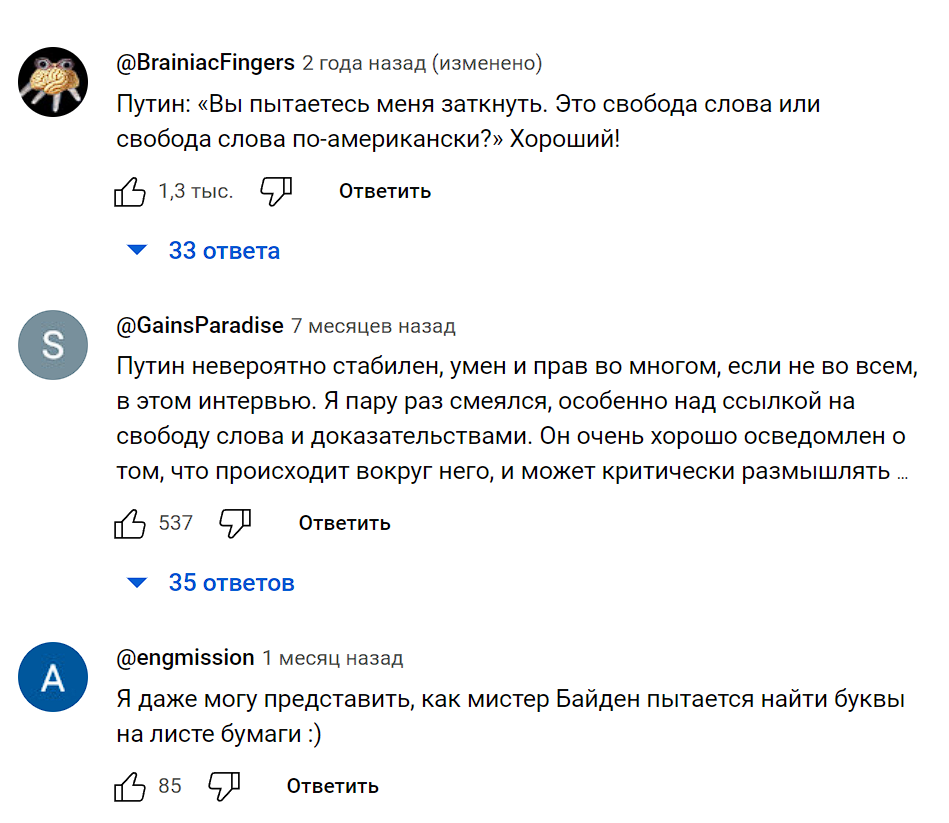
Task: Expand the 35 ответов replies
Action: [x=212, y=582]
